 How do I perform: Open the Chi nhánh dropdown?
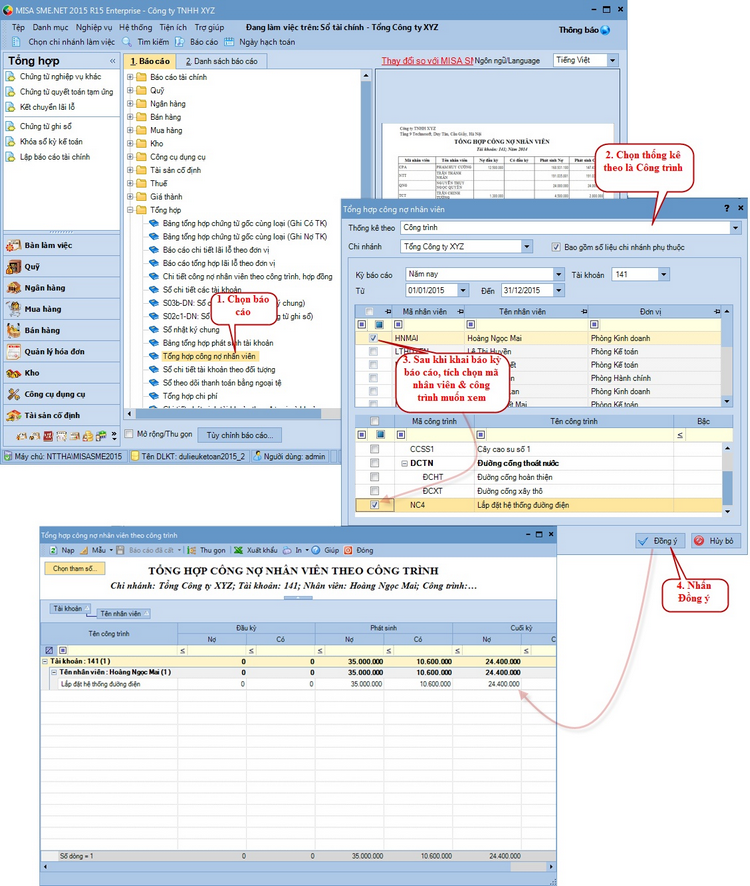pyautogui.click(x=527, y=246)
